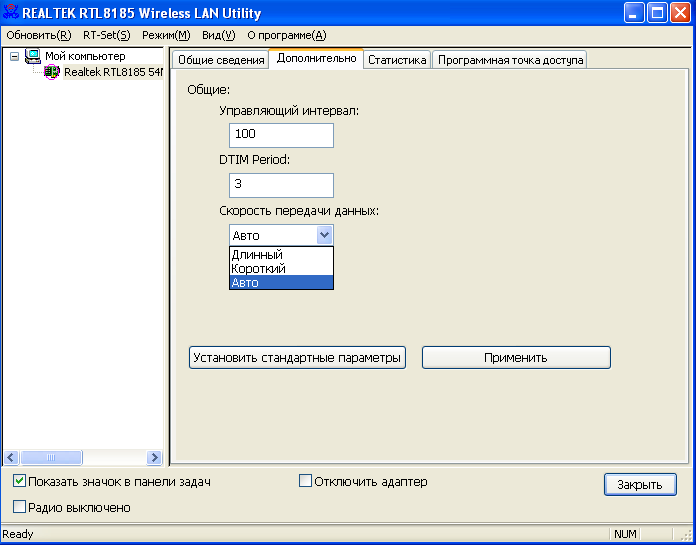
Task: Open the Обновить(R) menu
Action: pos(39,35)
